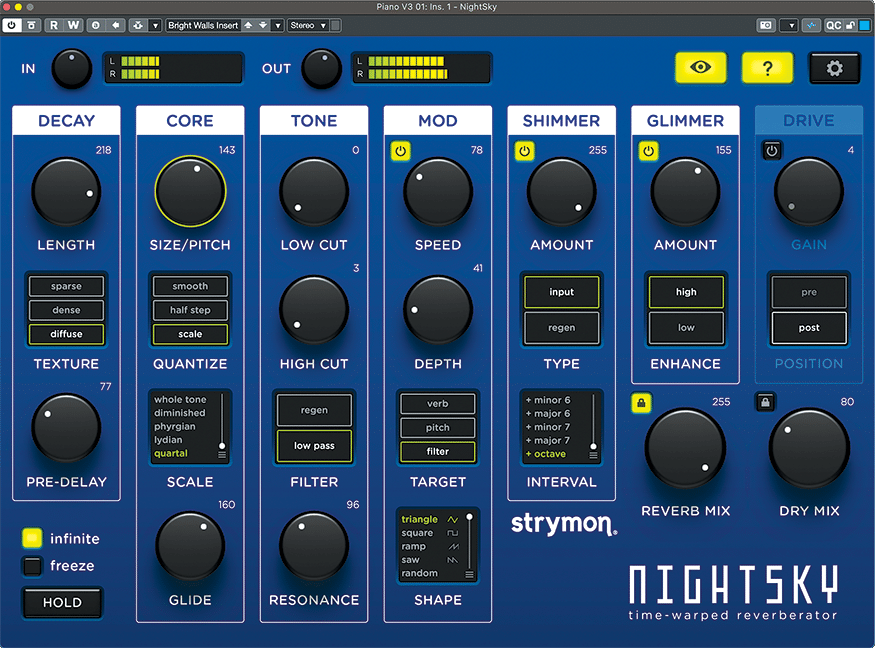
Task: Select sparse texture
Action: click(66, 286)
